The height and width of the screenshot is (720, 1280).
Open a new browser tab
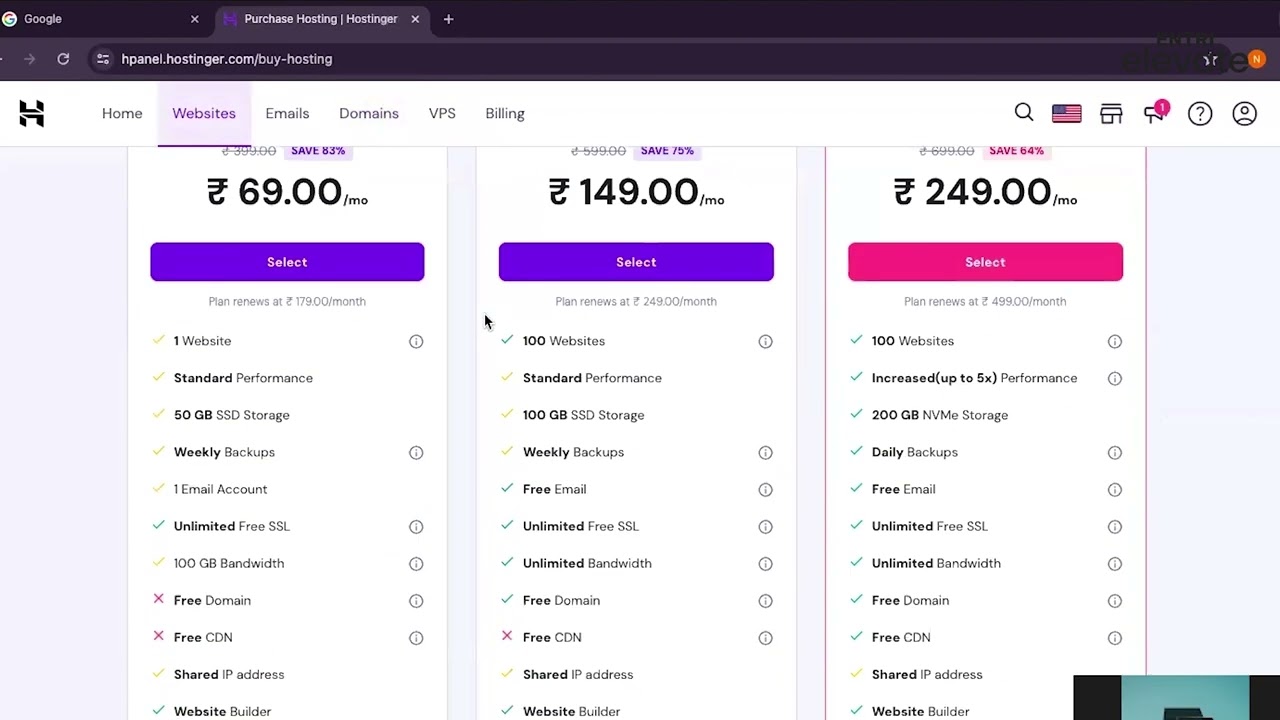[448, 19]
